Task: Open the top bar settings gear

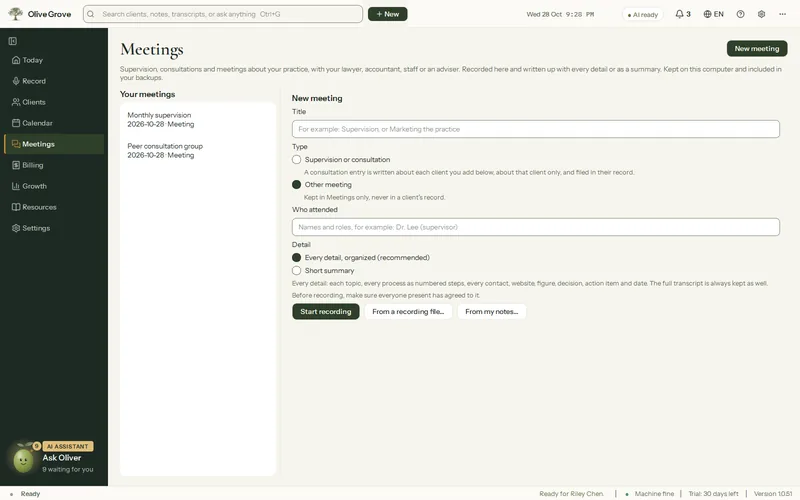Action: click(x=761, y=14)
